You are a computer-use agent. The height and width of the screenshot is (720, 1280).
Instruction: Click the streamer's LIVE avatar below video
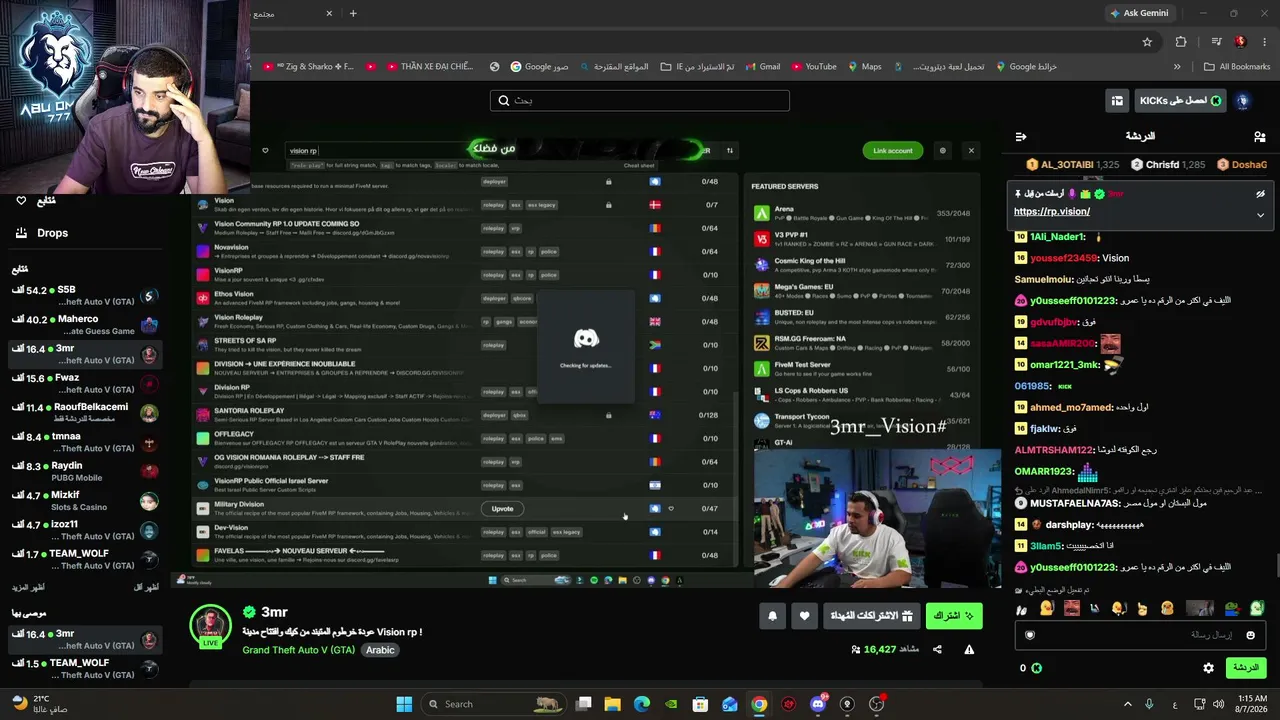point(211,627)
